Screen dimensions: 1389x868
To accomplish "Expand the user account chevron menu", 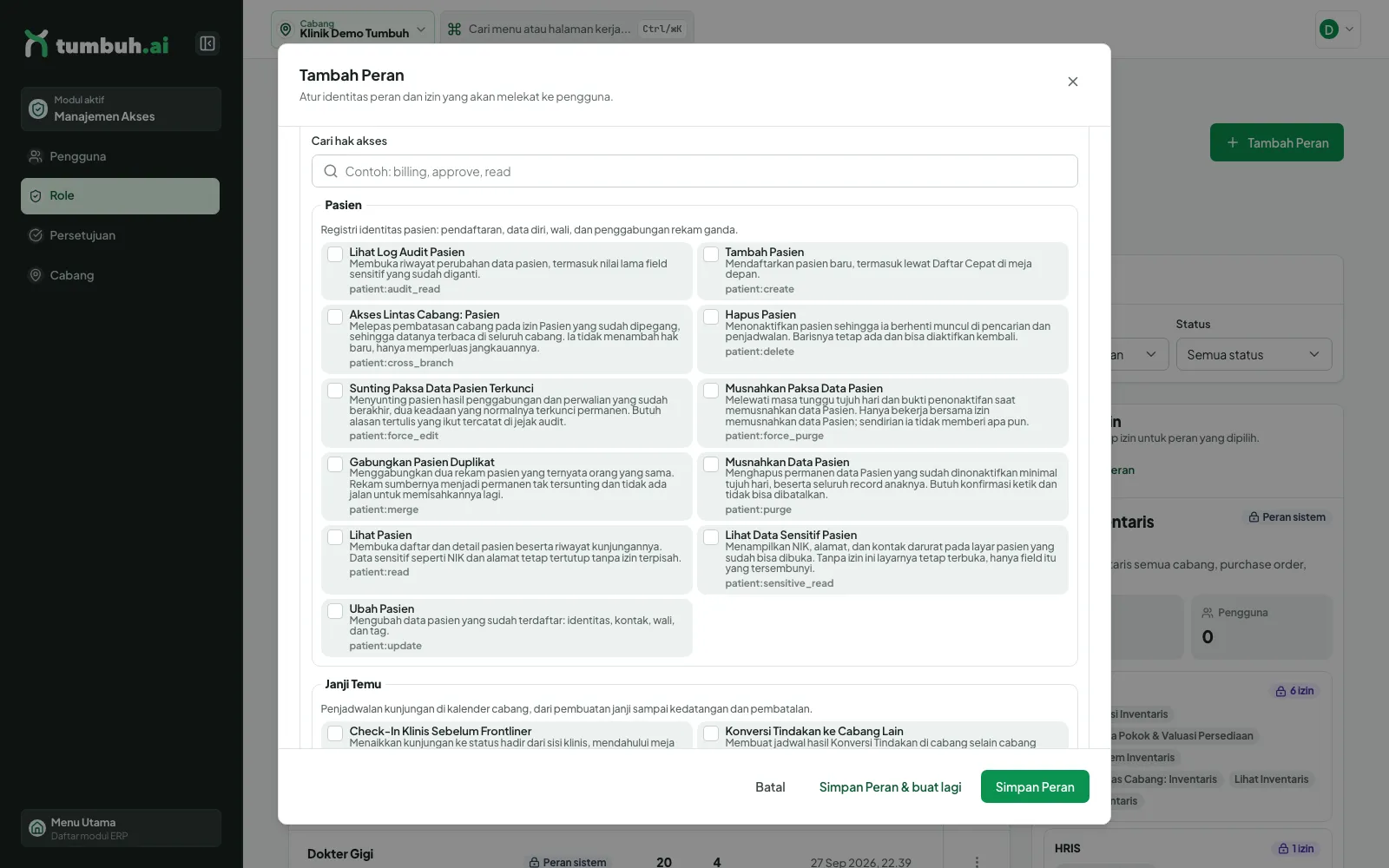I will click(1349, 30).
